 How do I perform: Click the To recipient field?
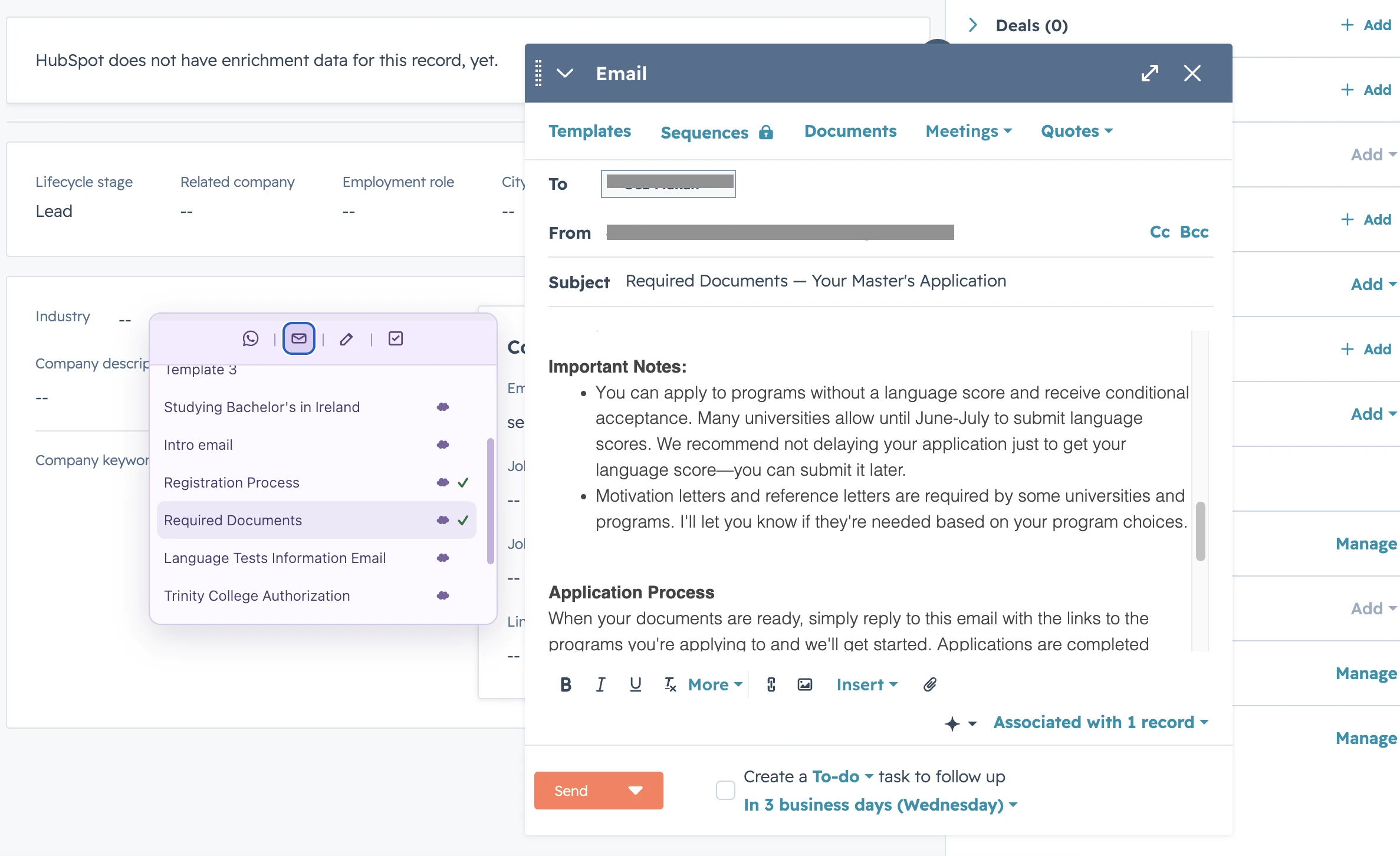(x=668, y=183)
